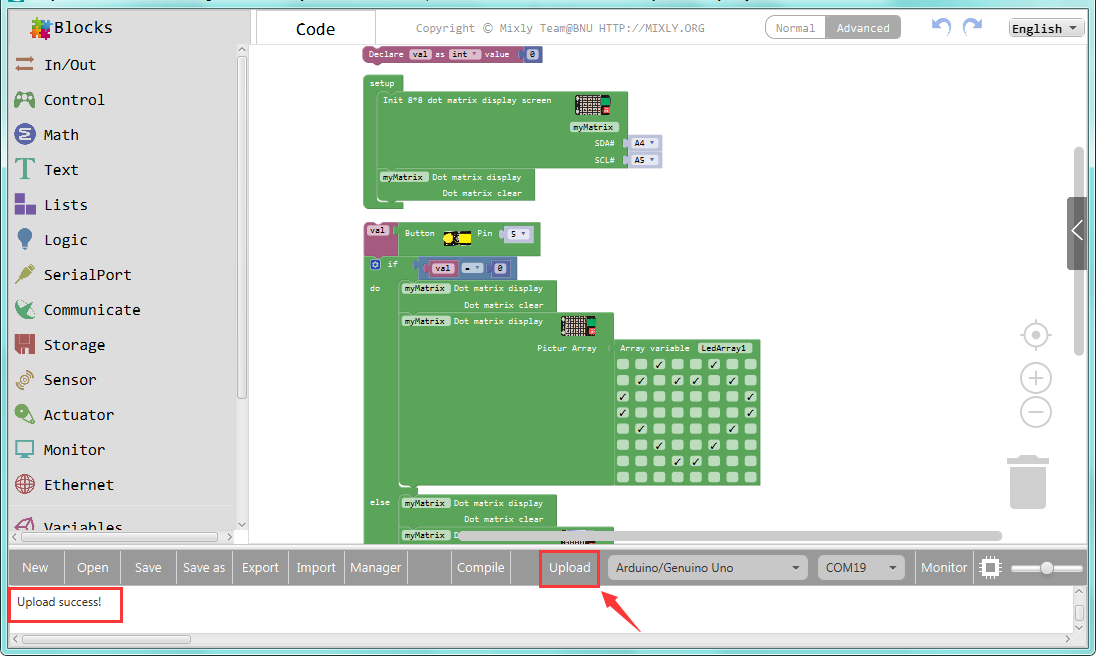Zoom out with the minus circle icon
The height and width of the screenshot is (656, 1096).
1036,412
